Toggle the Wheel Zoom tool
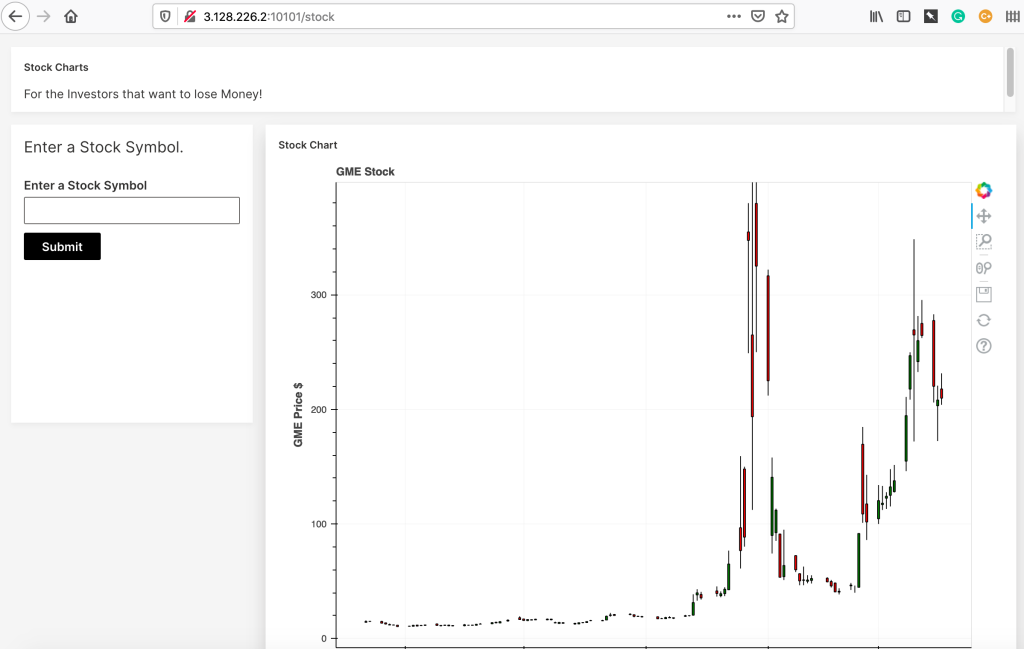This screenshot has width=1024, height=649. click(983, 268)
